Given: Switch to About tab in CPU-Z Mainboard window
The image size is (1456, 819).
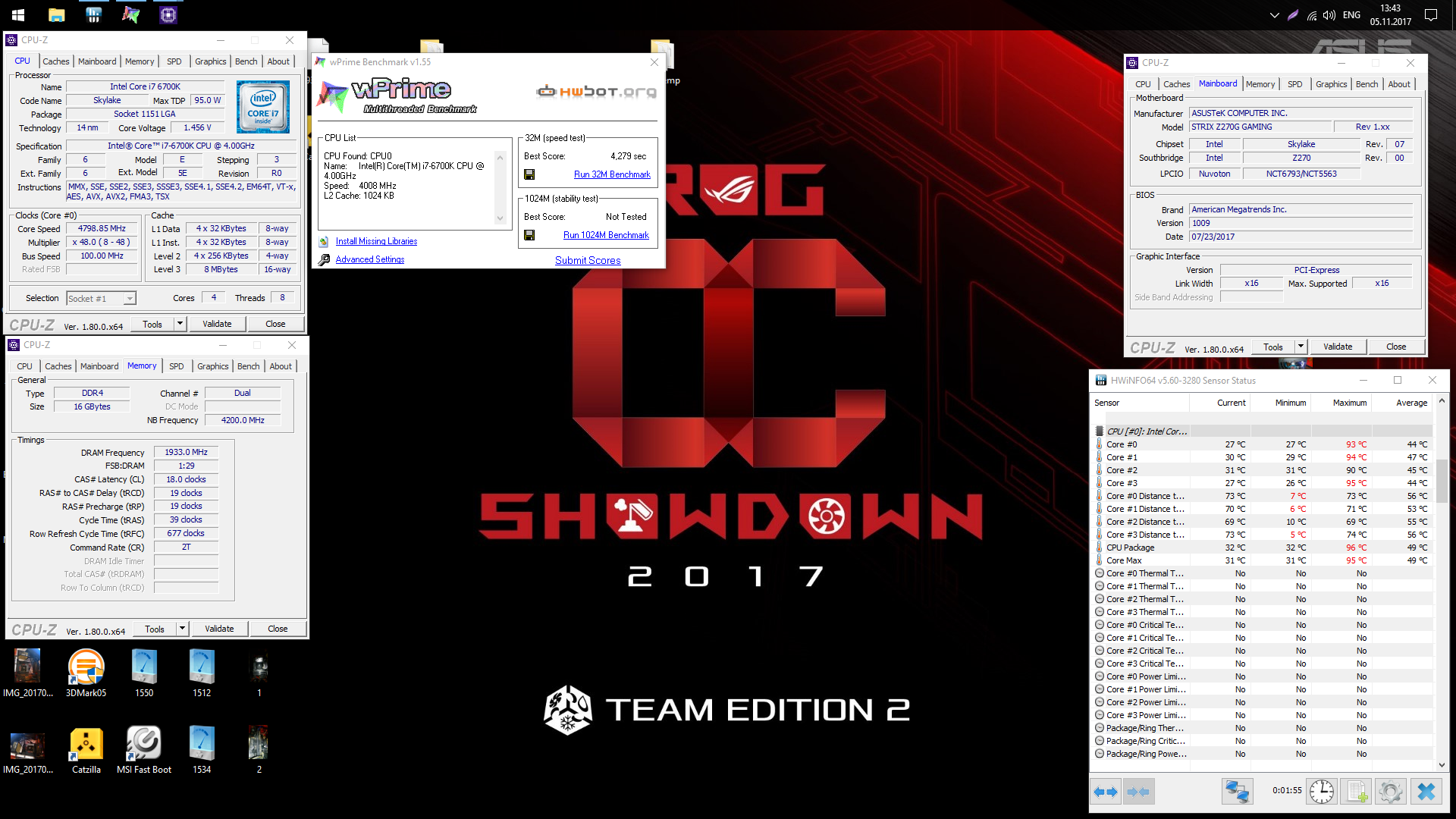Looking at the screenshot, I should (1399, 84).
